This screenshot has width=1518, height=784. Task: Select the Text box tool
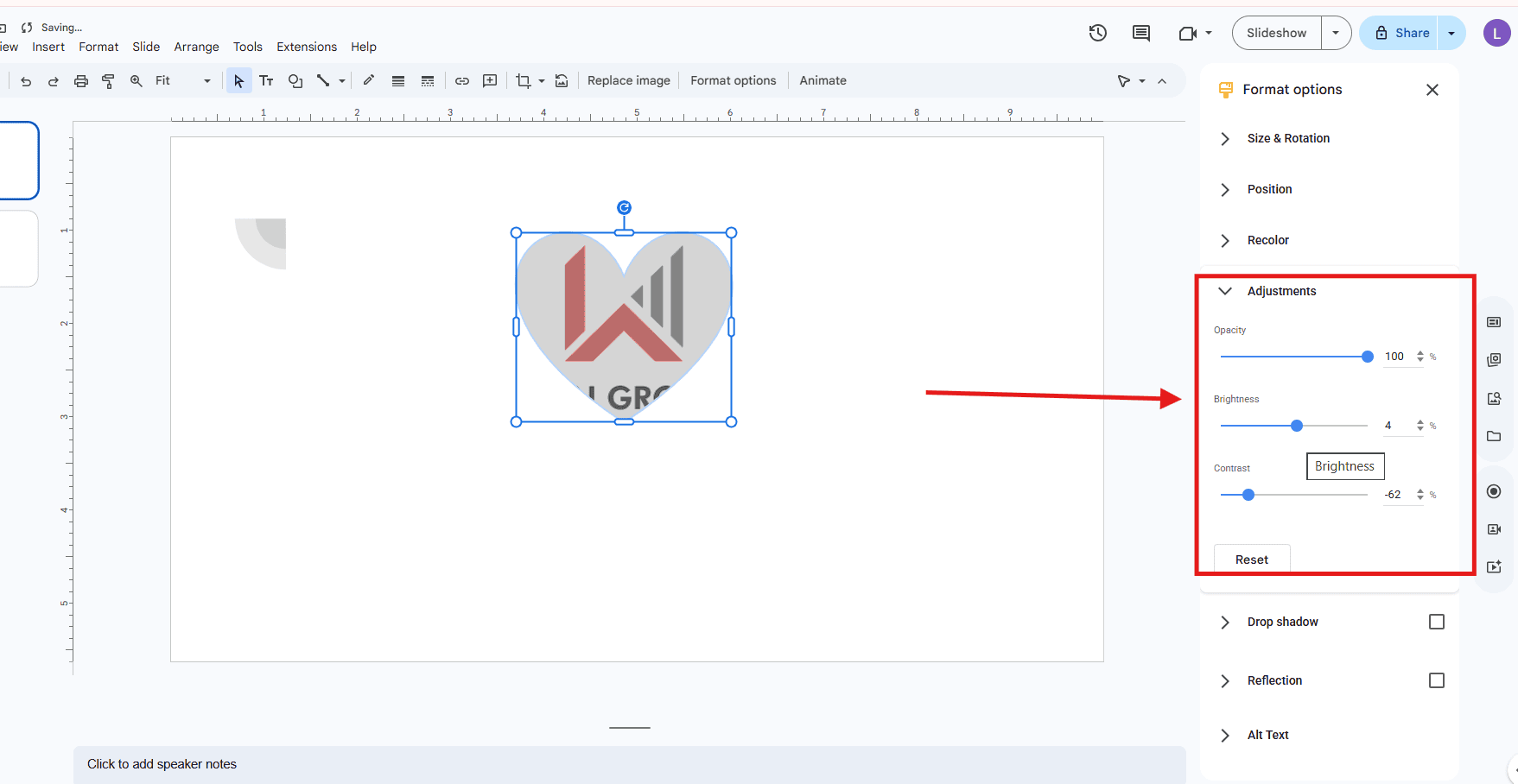click(x=266, y=81)
